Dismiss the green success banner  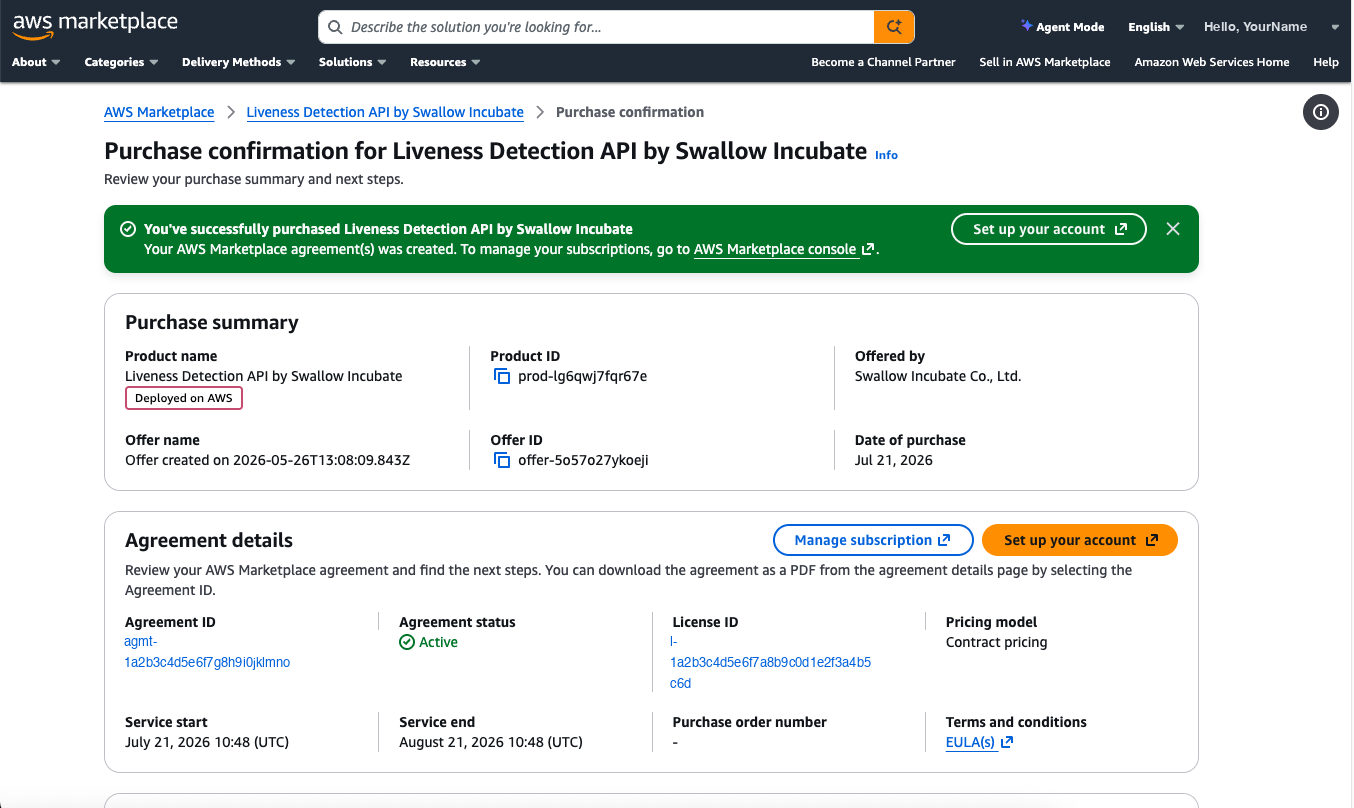1173,229
